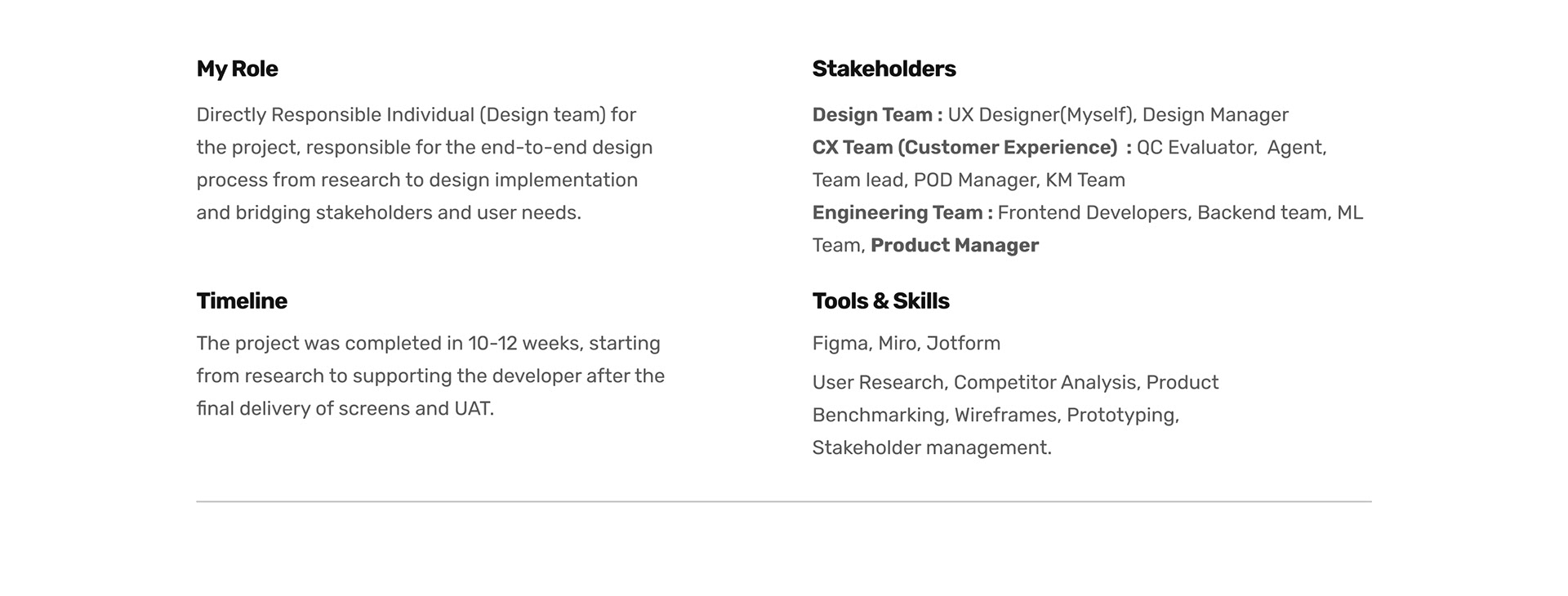Click the Timeline heading
The image size is (1568, 596).
click(x=242, y=301)
